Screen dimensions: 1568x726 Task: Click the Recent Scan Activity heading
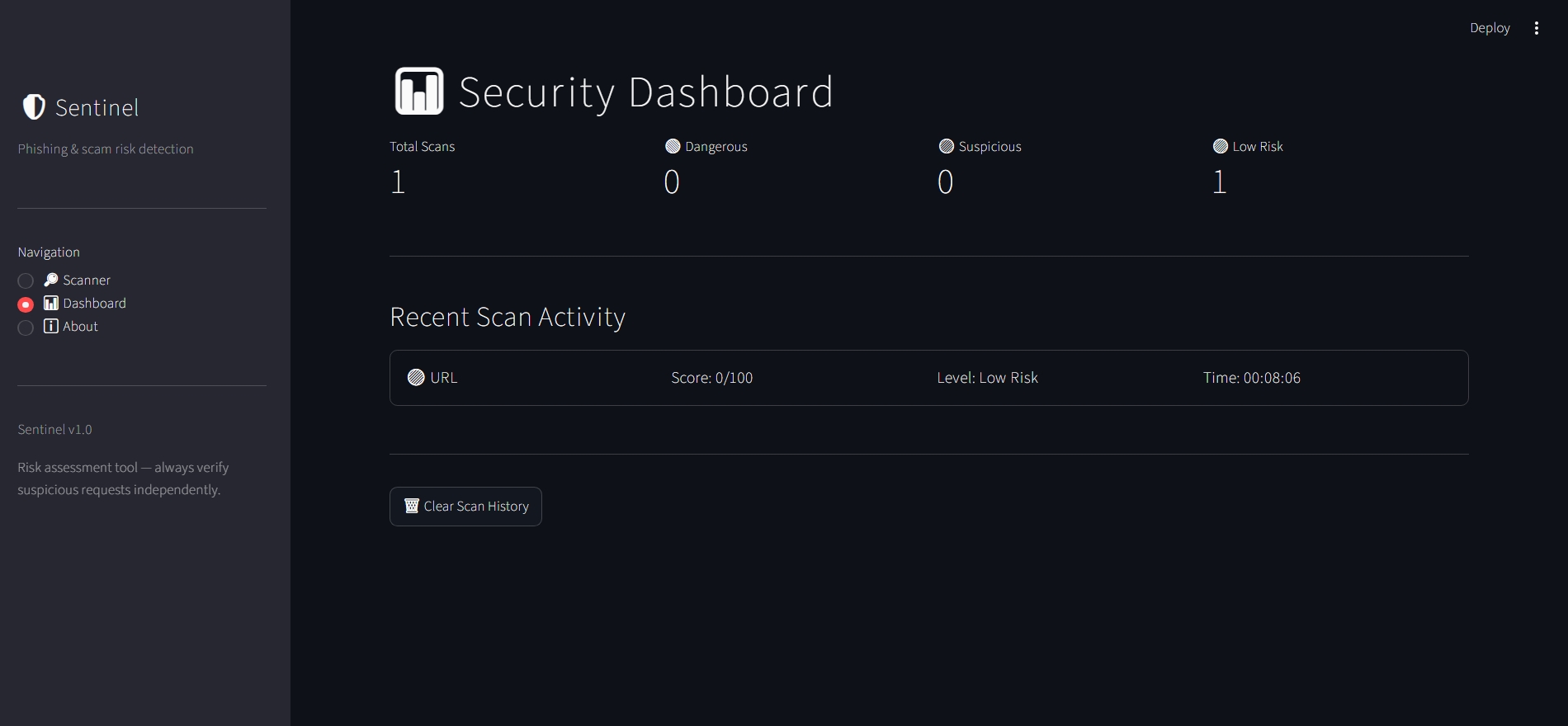pos(508,317)
